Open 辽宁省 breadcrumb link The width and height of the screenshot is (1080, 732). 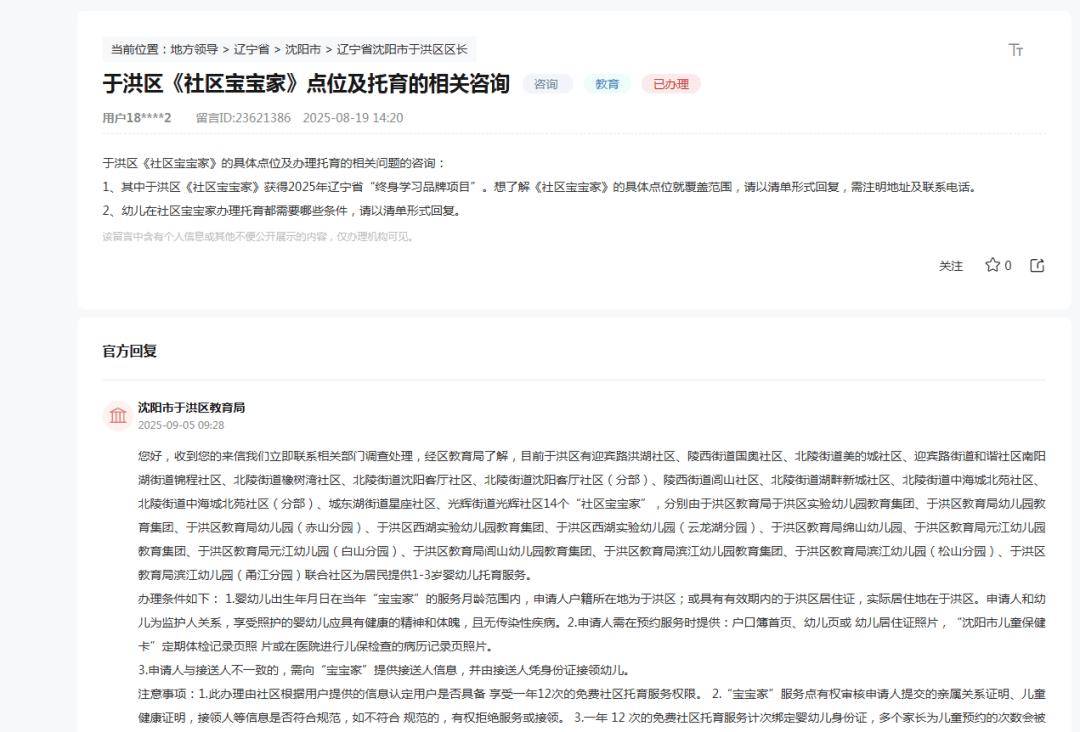tap(251, 49)
